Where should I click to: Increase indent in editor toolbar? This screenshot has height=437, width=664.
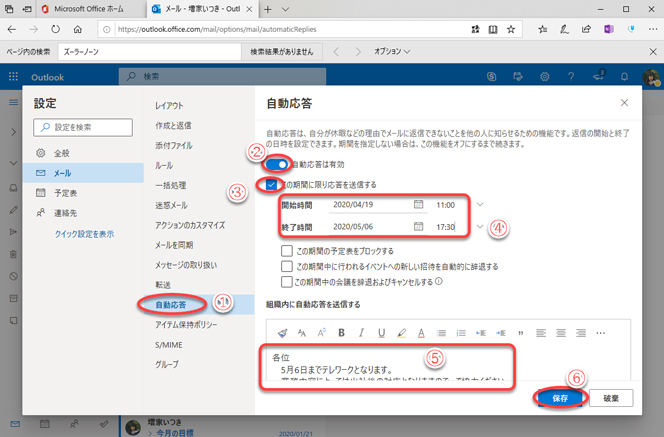[501, 333]
